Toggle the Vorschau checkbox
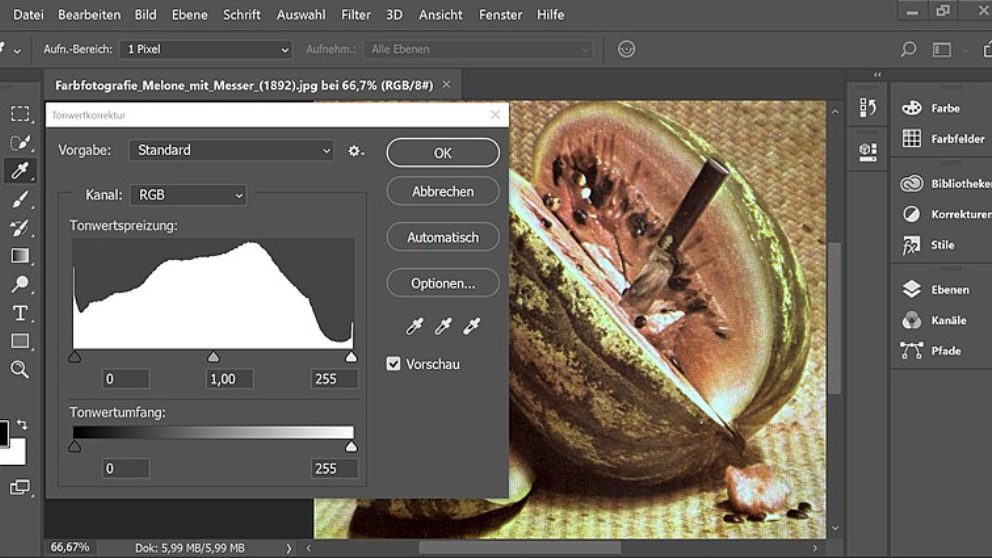Screen dimensions: 992x558 [x=394, y=364]
